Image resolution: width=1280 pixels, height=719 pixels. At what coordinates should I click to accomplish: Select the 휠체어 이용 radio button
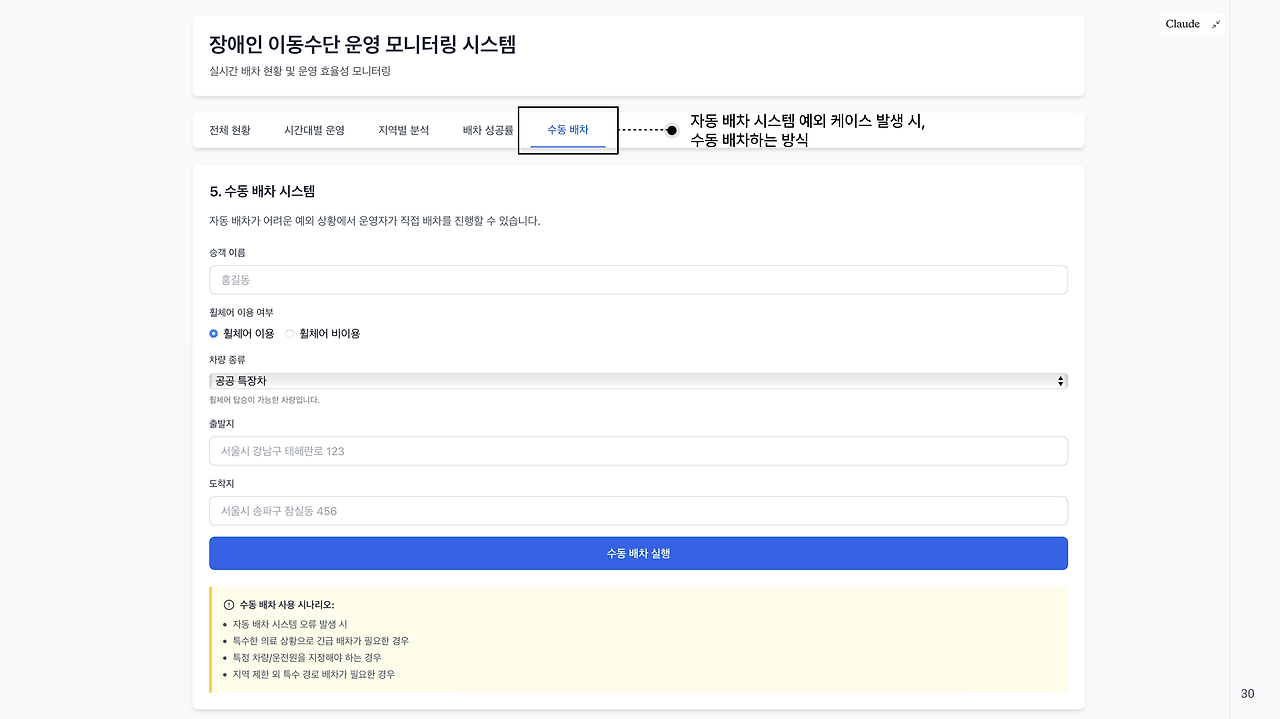coord(213,333)
